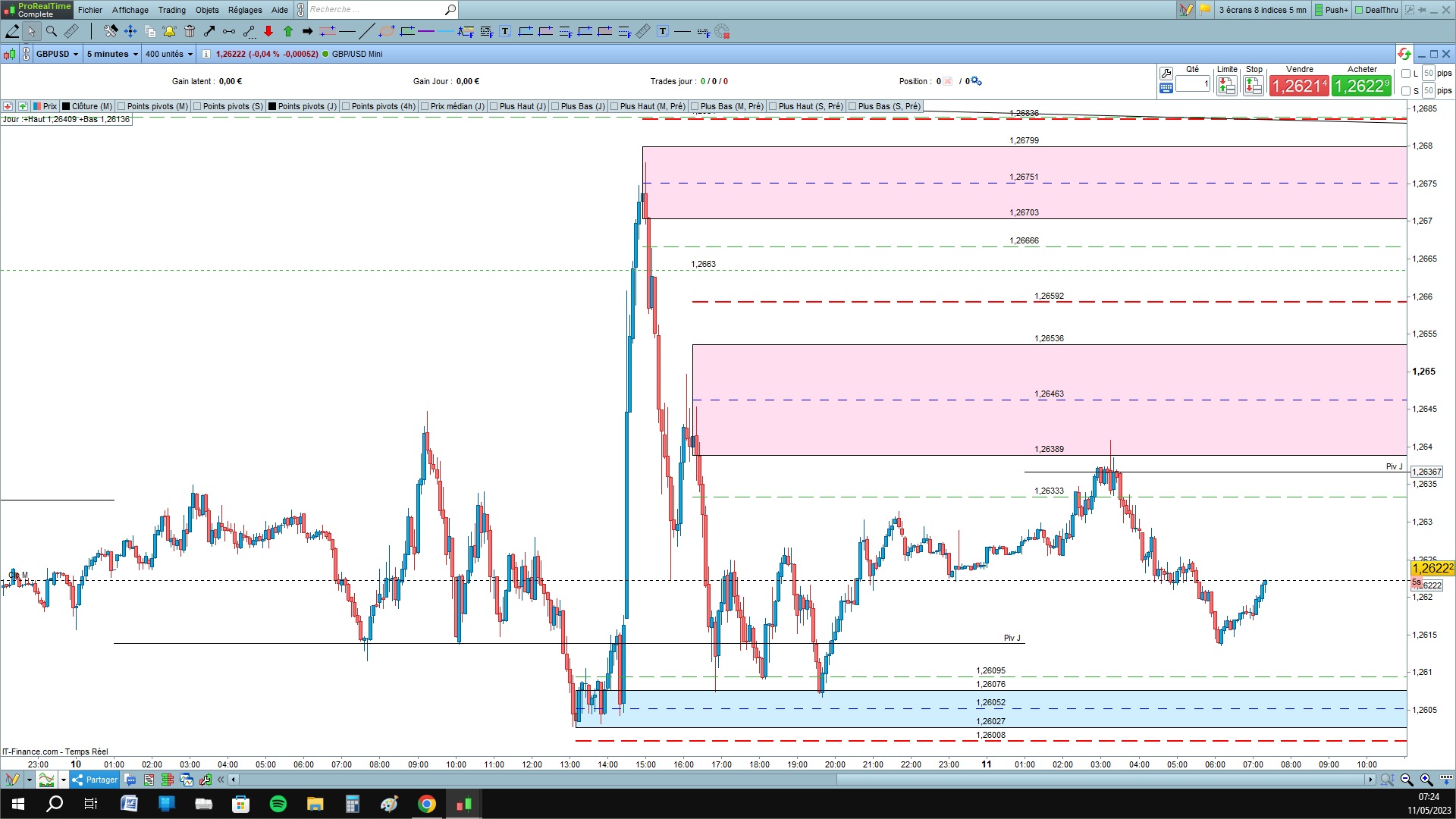The image size is (1456, 819).
Task: Click the ruler measurement tool
Action: click(x=71, y=31)
